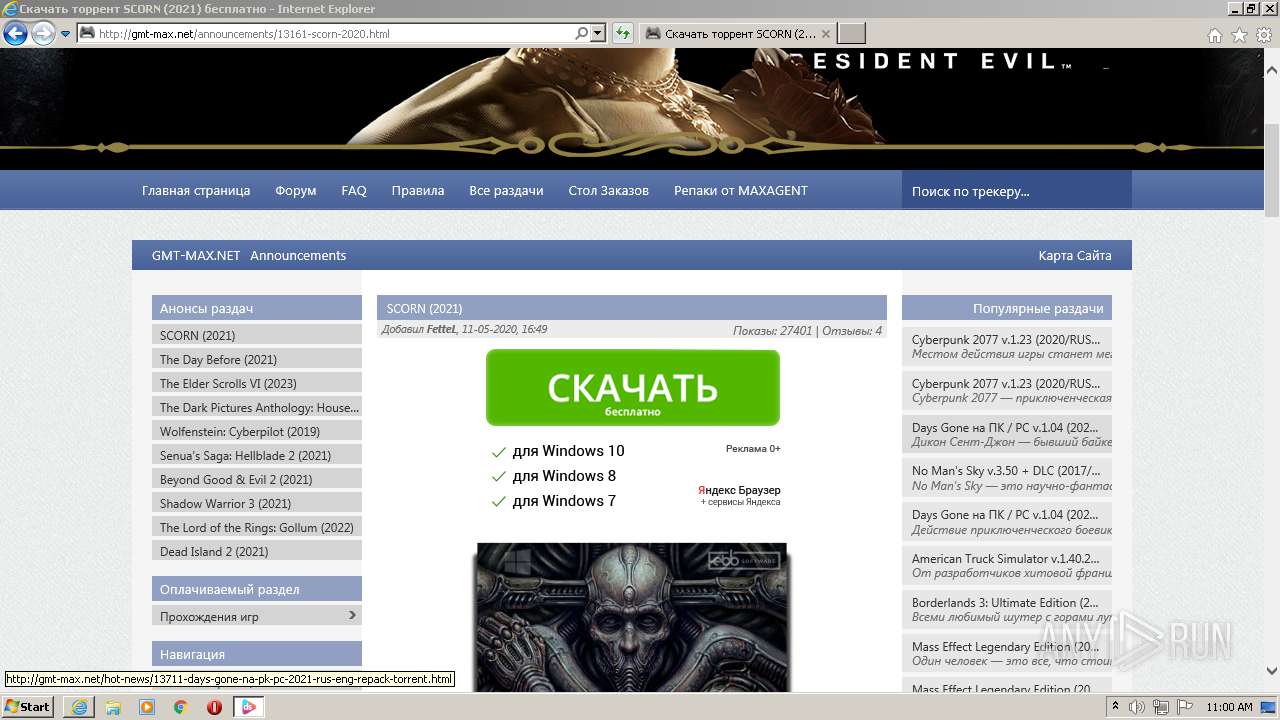
Task: Open The Dark Pictures Anthology announcement
Action: [257, 407]
